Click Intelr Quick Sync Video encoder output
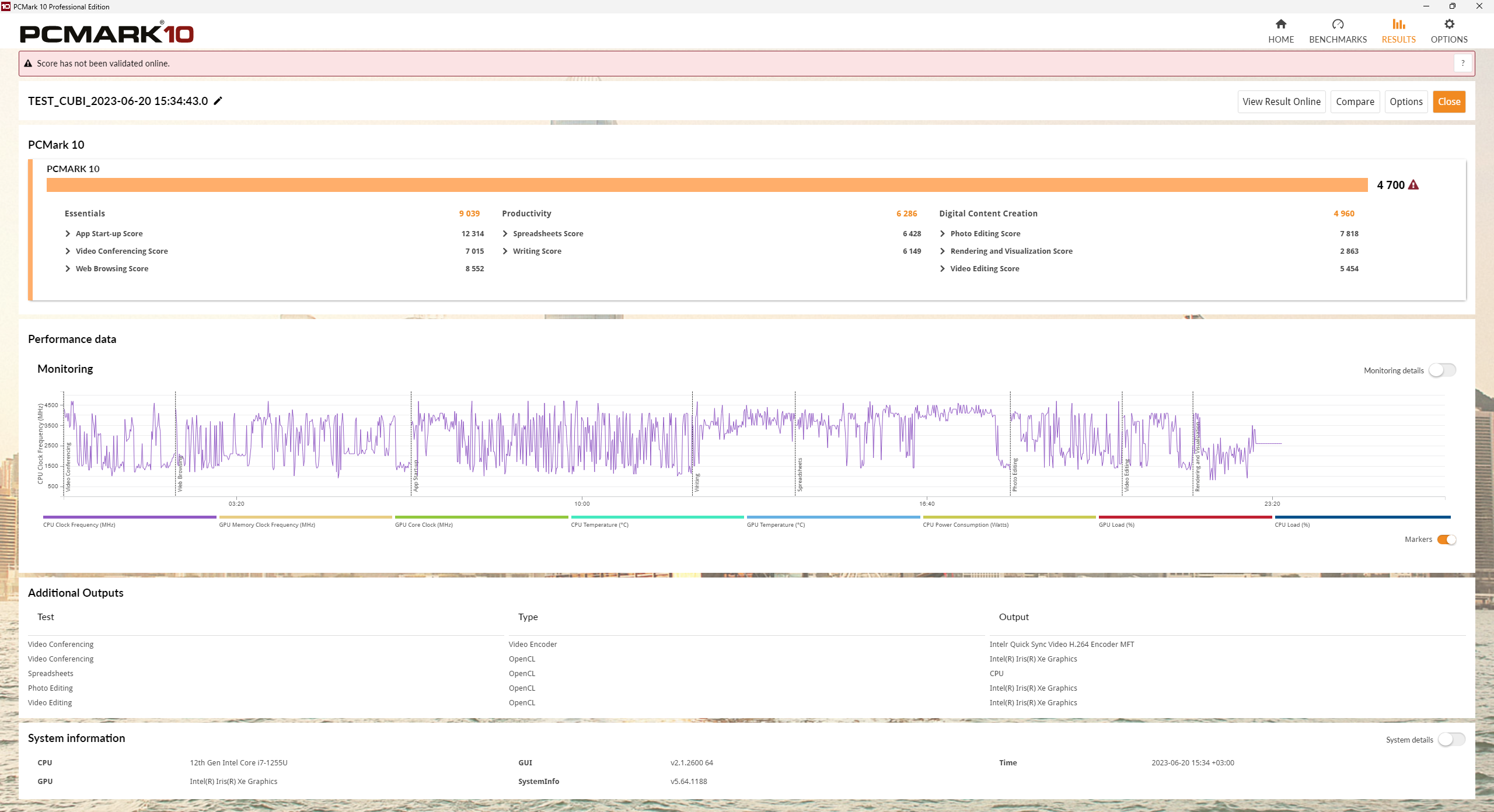This screenshot has height=812, width=1494. (1062, 644)
